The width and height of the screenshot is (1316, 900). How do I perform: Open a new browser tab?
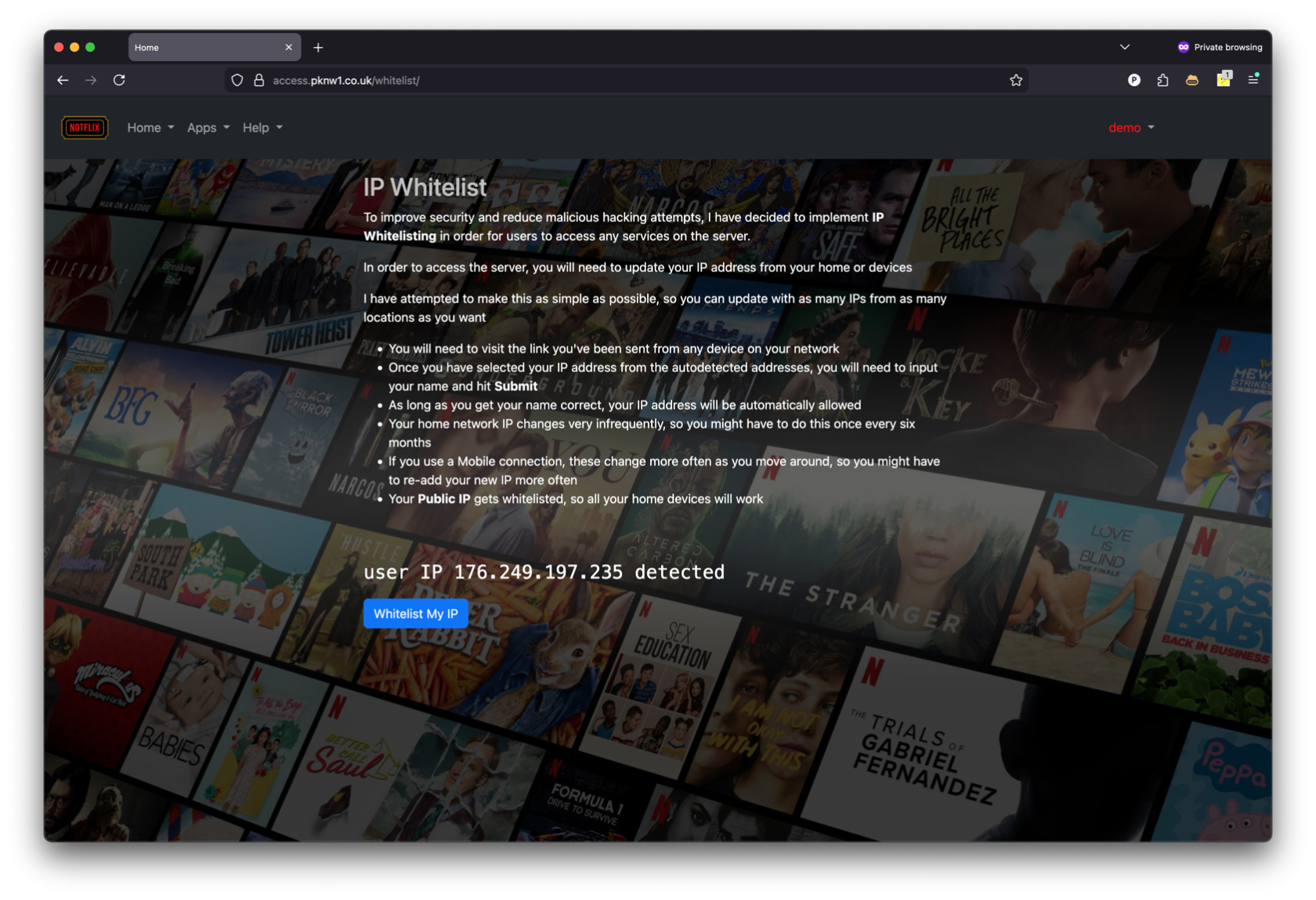coord(318,48)
